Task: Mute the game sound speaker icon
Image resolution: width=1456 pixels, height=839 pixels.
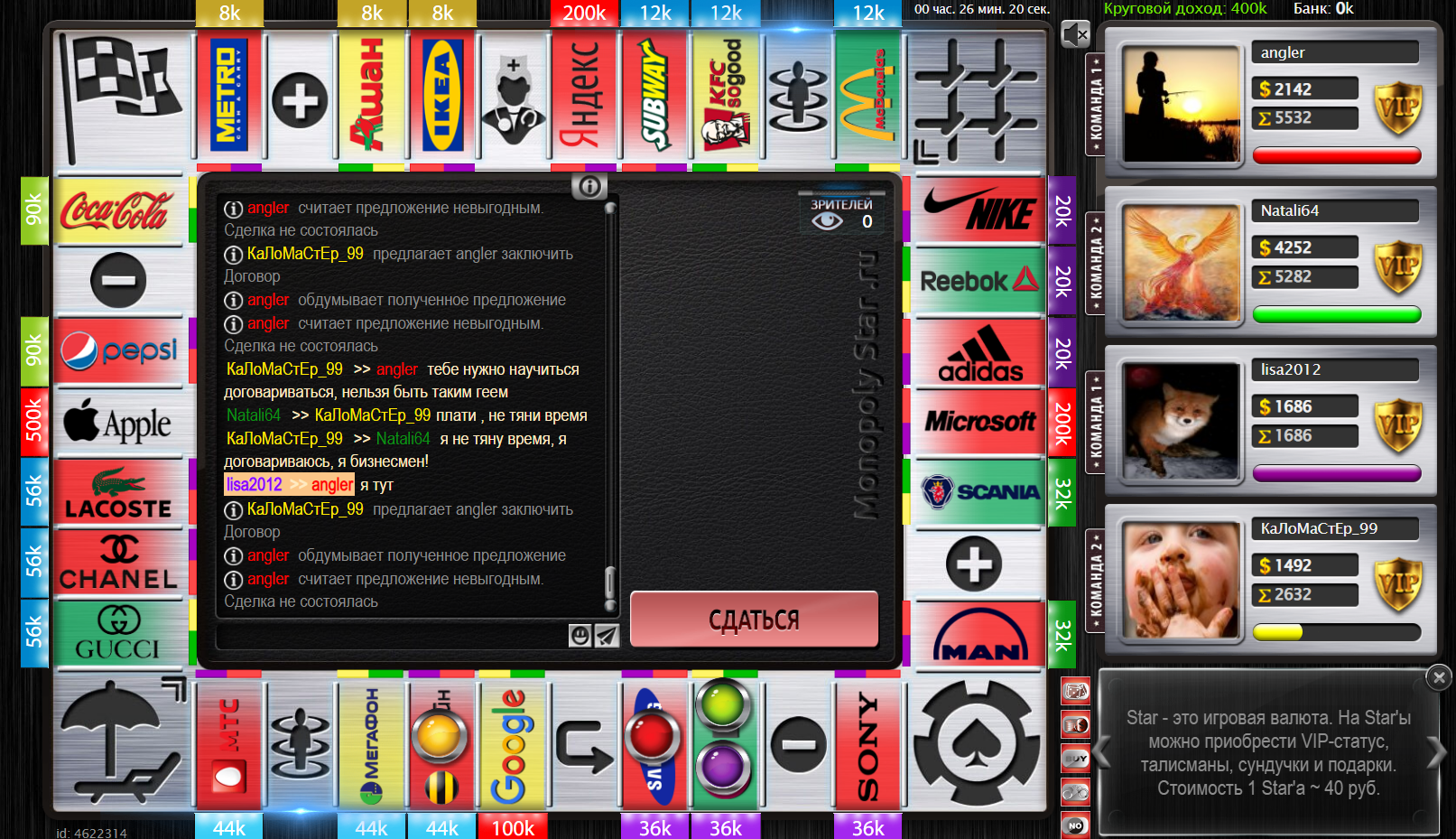Action: coord(1075,35)
